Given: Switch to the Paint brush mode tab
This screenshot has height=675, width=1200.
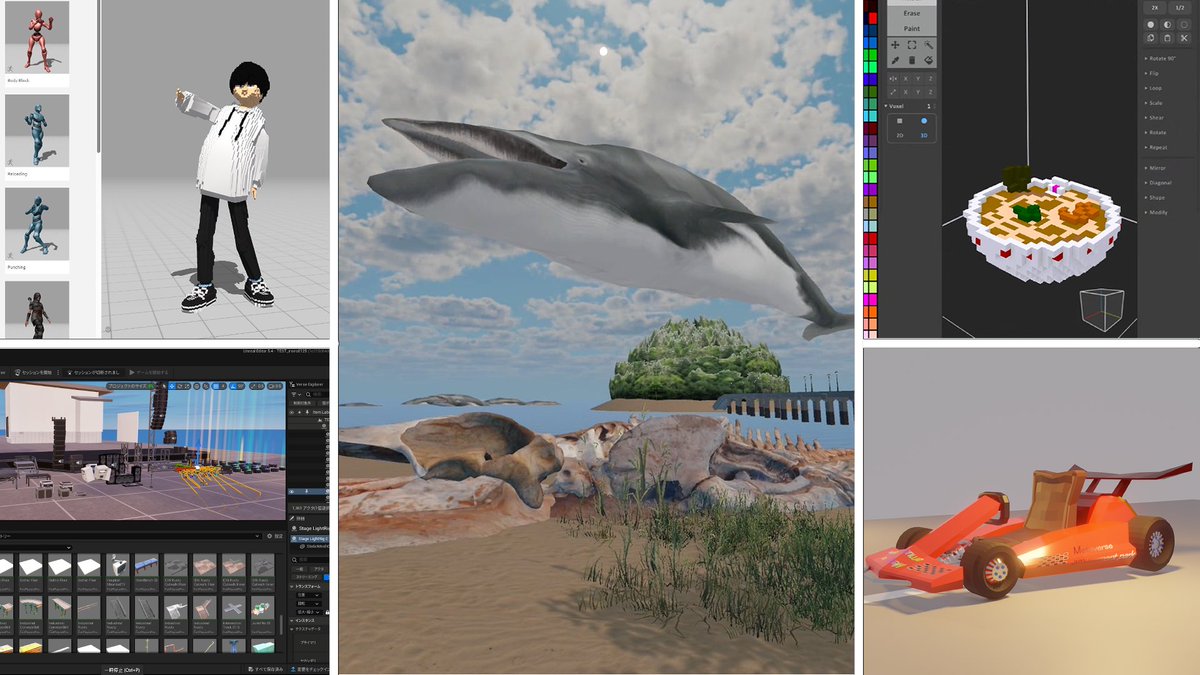Looking at the screenshot, I should point(910,28).
